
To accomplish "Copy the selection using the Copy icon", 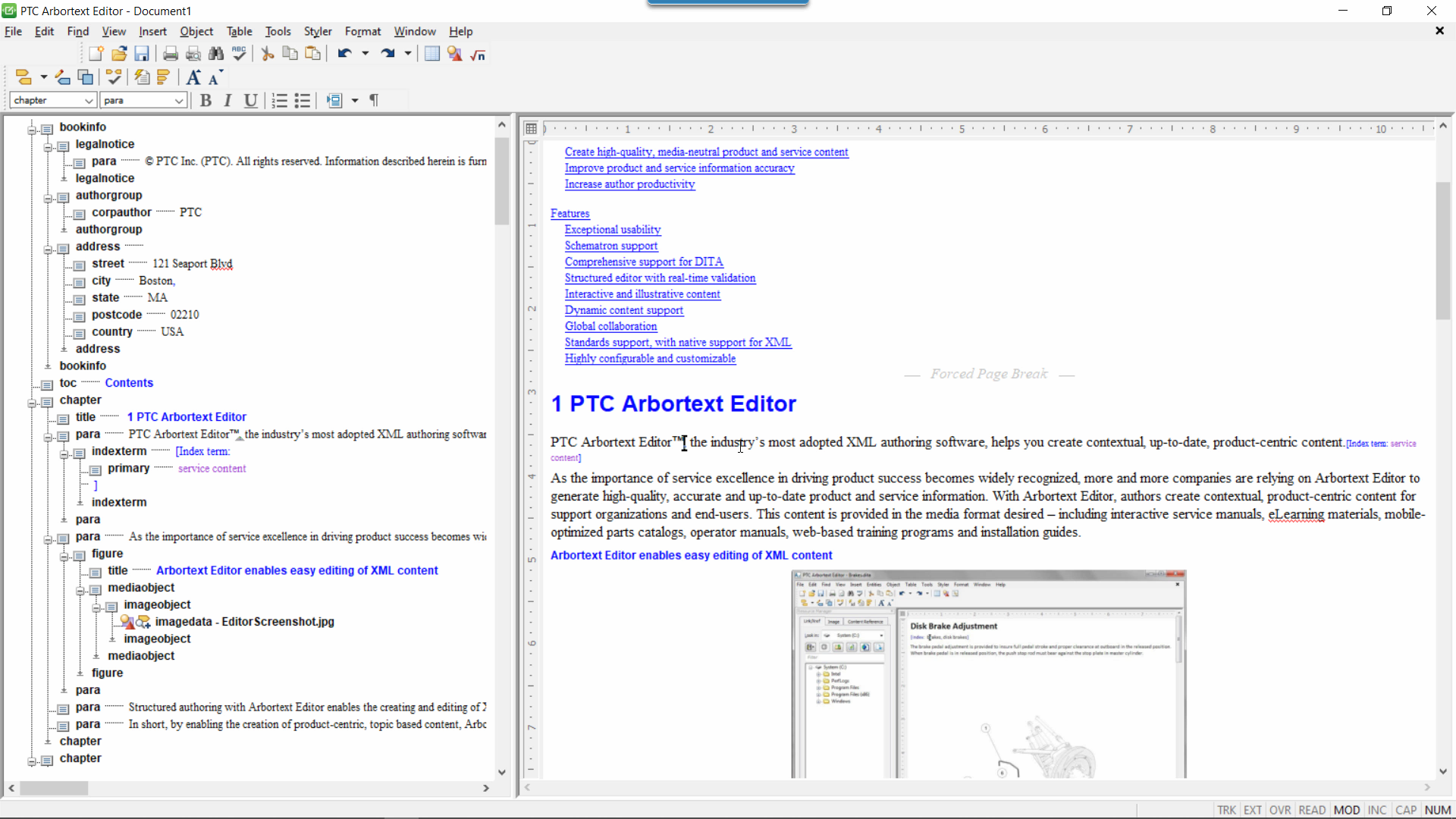I will pos(290,54).
